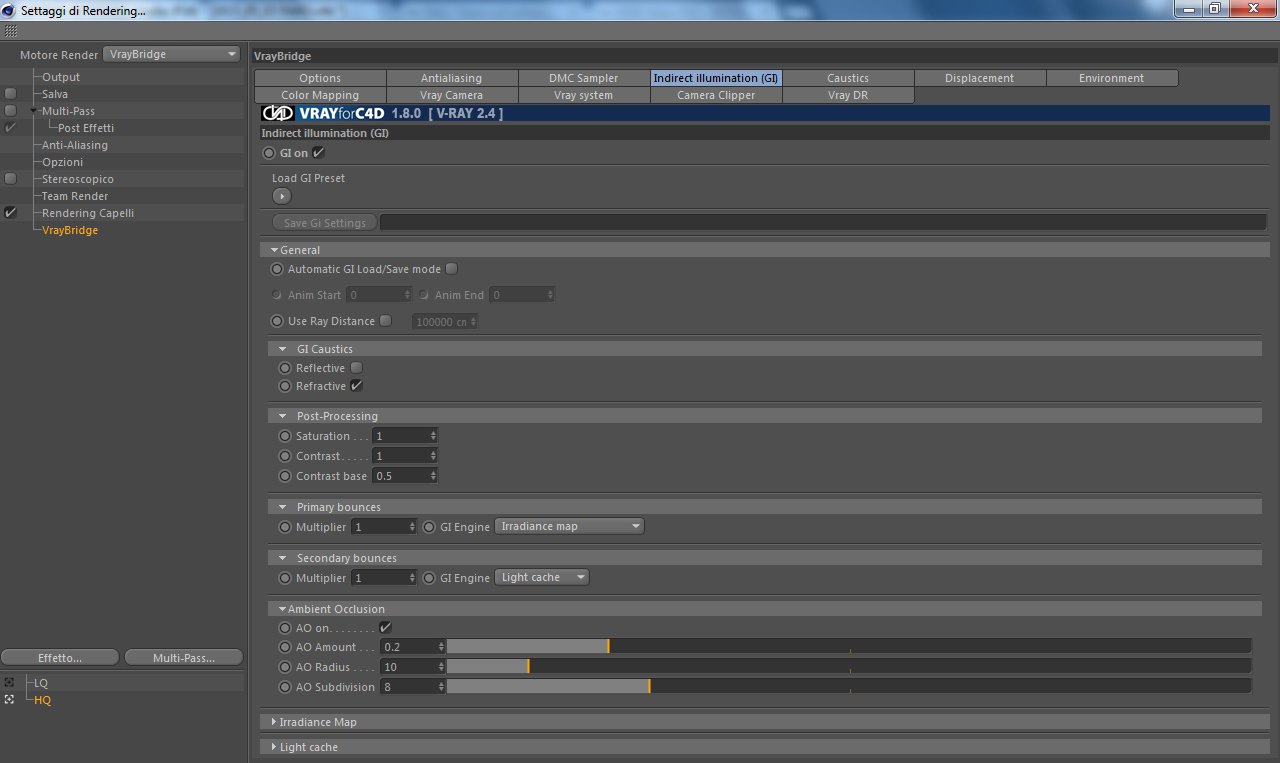Image resolution: width=1280 pixels, height=763 pixels.
Task: Enable Reflective GI caustics
Action: [356, 368]
